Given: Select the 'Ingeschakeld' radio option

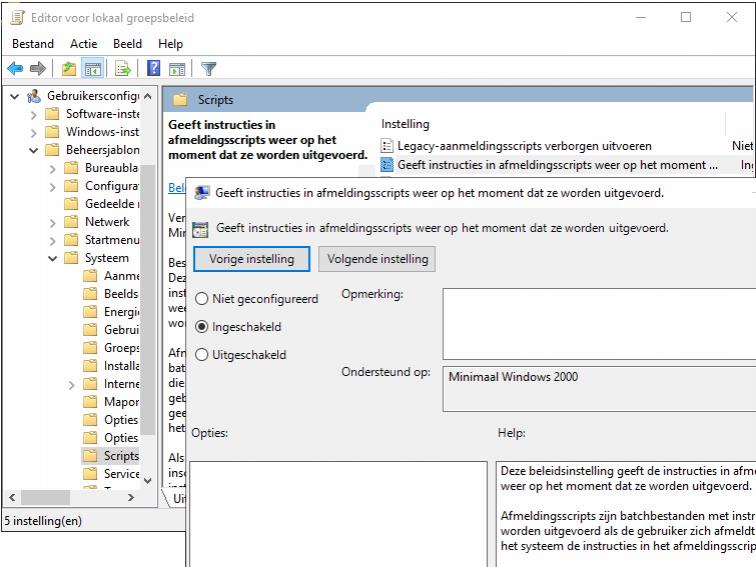Looking at the screenshot, I should pyautogui.click(x=202, y=327).
